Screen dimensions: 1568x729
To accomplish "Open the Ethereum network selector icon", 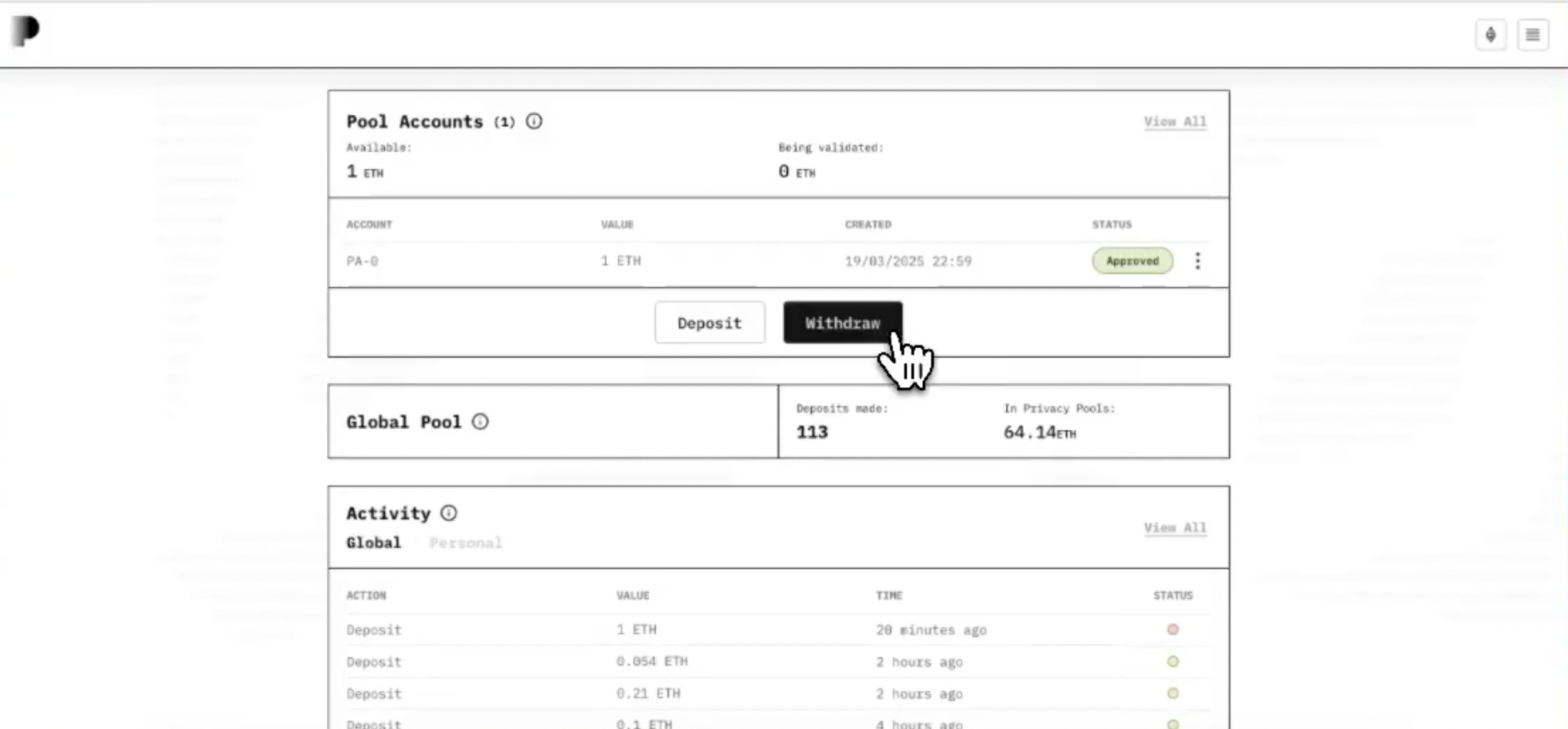I will [1490, 35].
